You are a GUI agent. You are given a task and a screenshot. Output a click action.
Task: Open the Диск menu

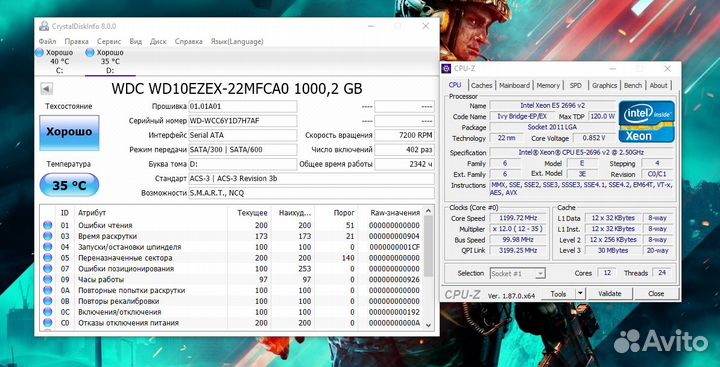coord(158,41)
